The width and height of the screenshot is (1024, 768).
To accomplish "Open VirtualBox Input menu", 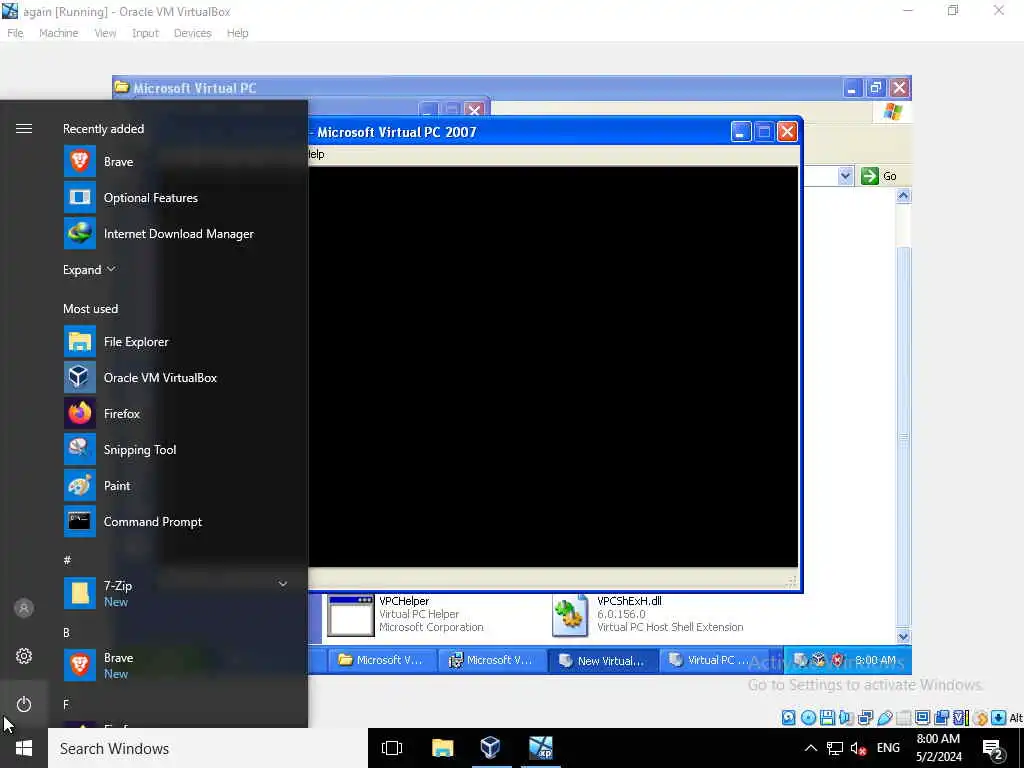I will [x=145, y=33].
